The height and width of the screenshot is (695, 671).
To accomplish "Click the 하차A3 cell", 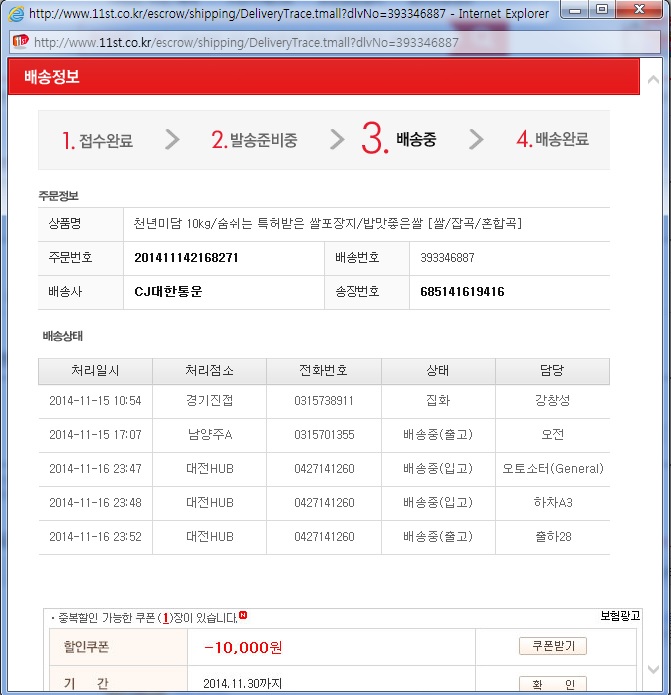I will [x=553, y=503].
